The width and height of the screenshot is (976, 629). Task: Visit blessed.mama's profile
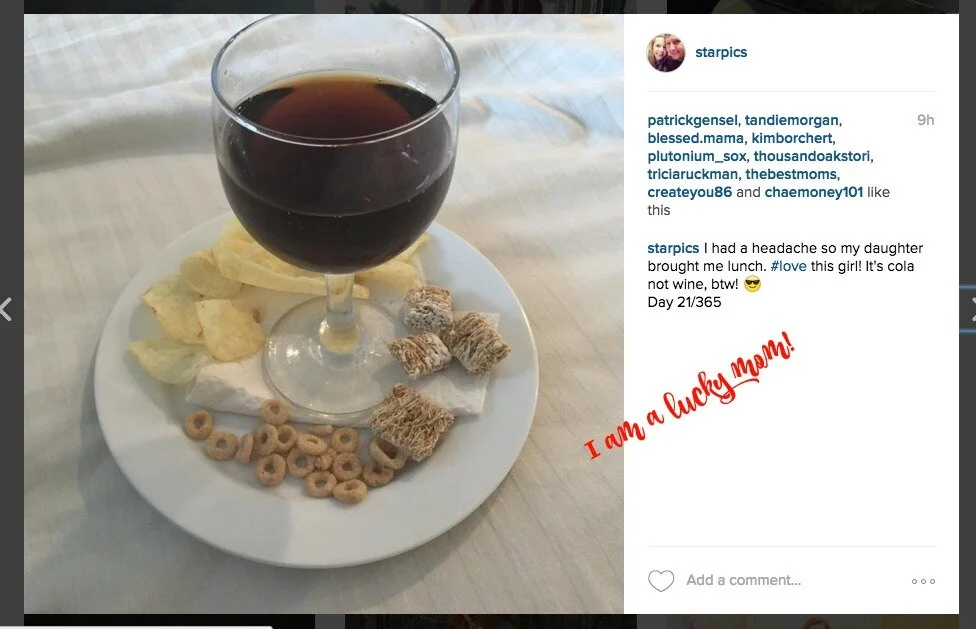tap(695, 138)
